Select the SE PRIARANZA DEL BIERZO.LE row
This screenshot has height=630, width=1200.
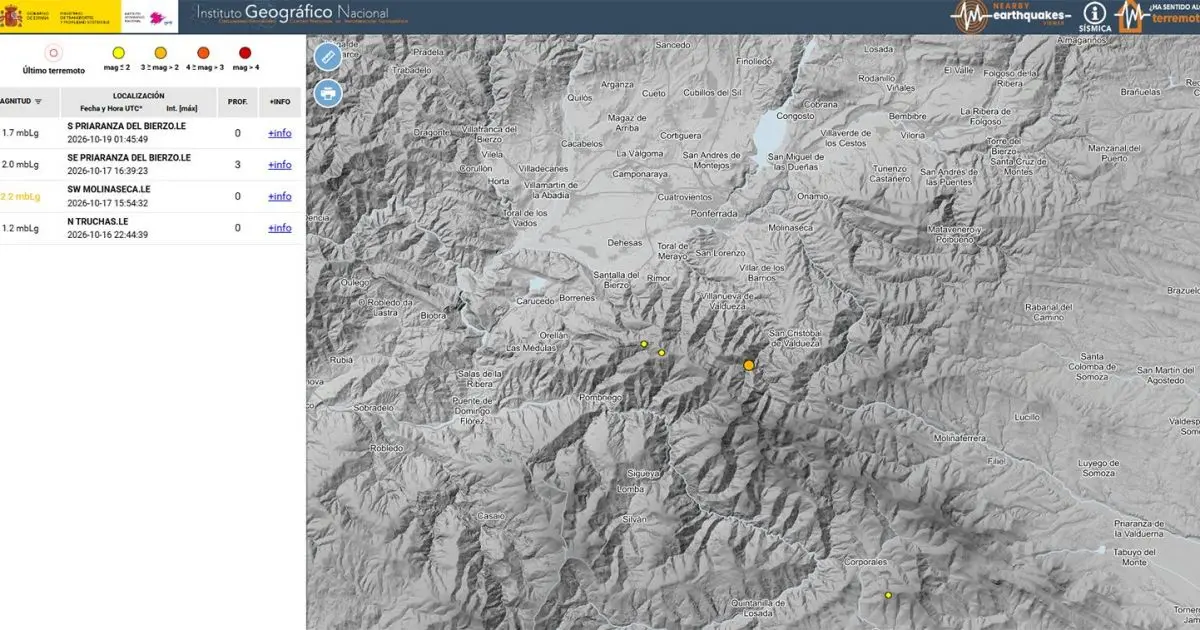[150, 165]
